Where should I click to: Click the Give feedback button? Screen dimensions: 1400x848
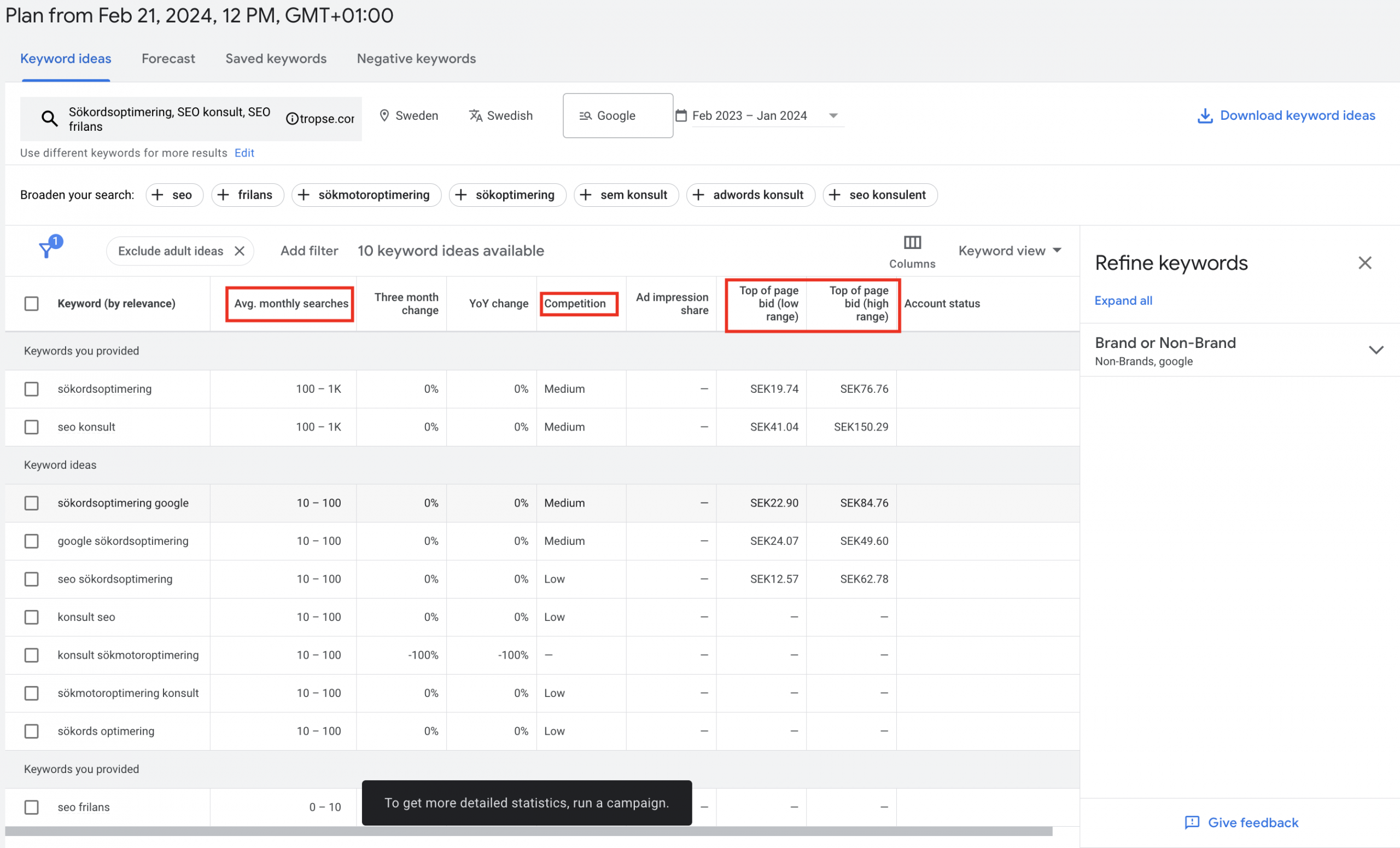[1241, 822]
